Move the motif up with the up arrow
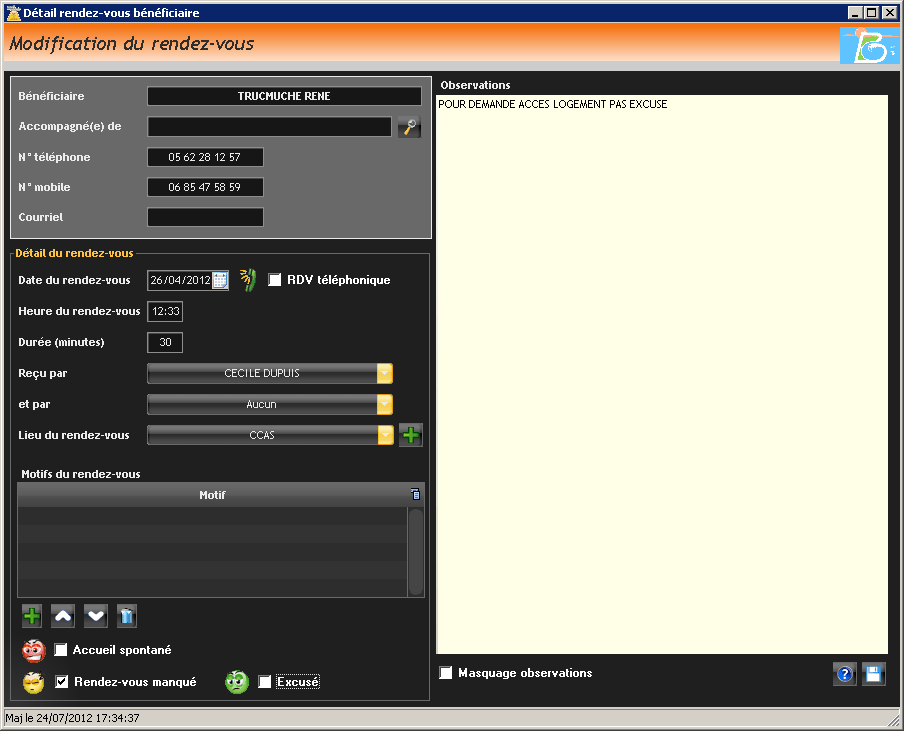The image size is (904, 731). 63,616
